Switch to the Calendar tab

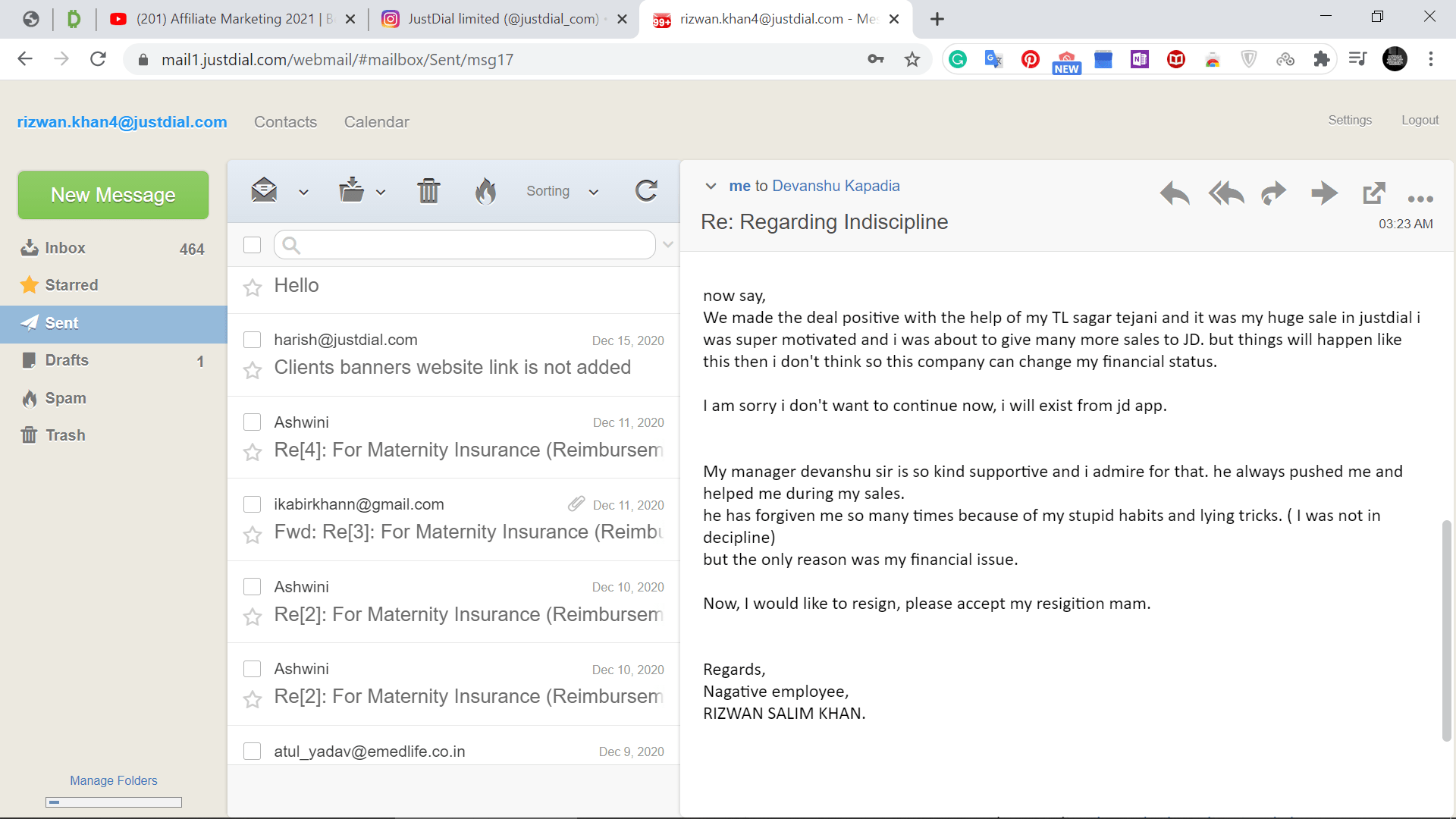376,122
